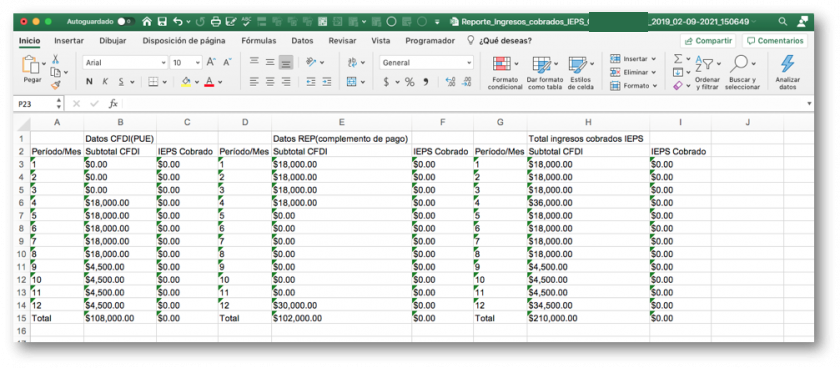Toggle the Autoguardado switch
This screenshot has height=368, width=840.
pos(126,22)
